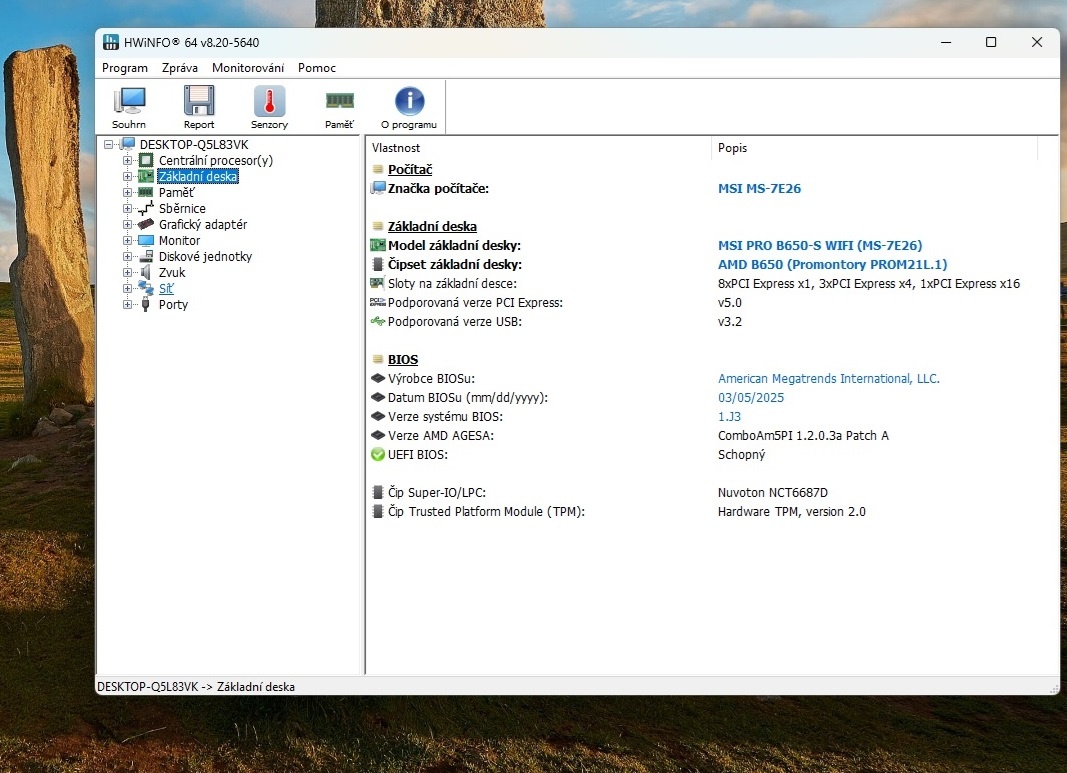Expand the Základní deska node
Viewport: 1067px width, 773px height.
(127, 176)
